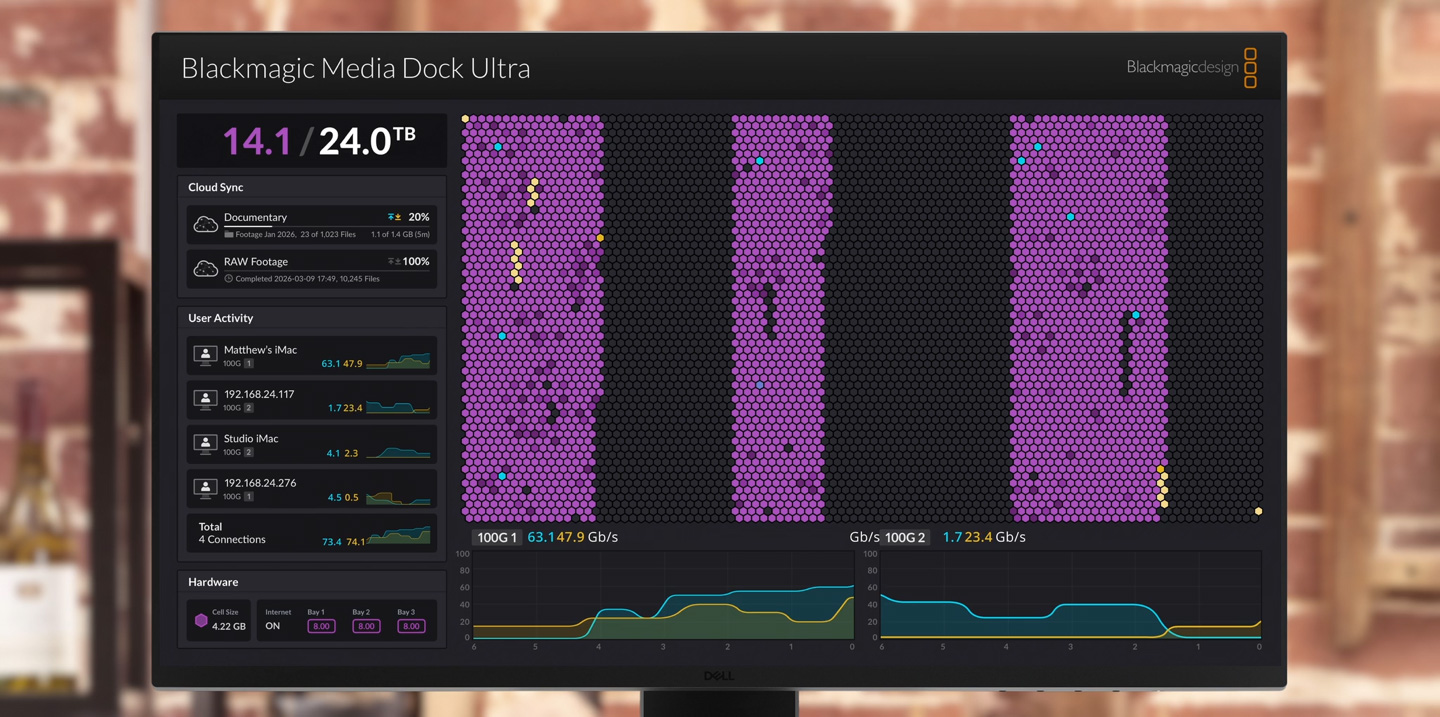Click the 192.168.24.276 user monitor icon

click(x=205, y=489)
